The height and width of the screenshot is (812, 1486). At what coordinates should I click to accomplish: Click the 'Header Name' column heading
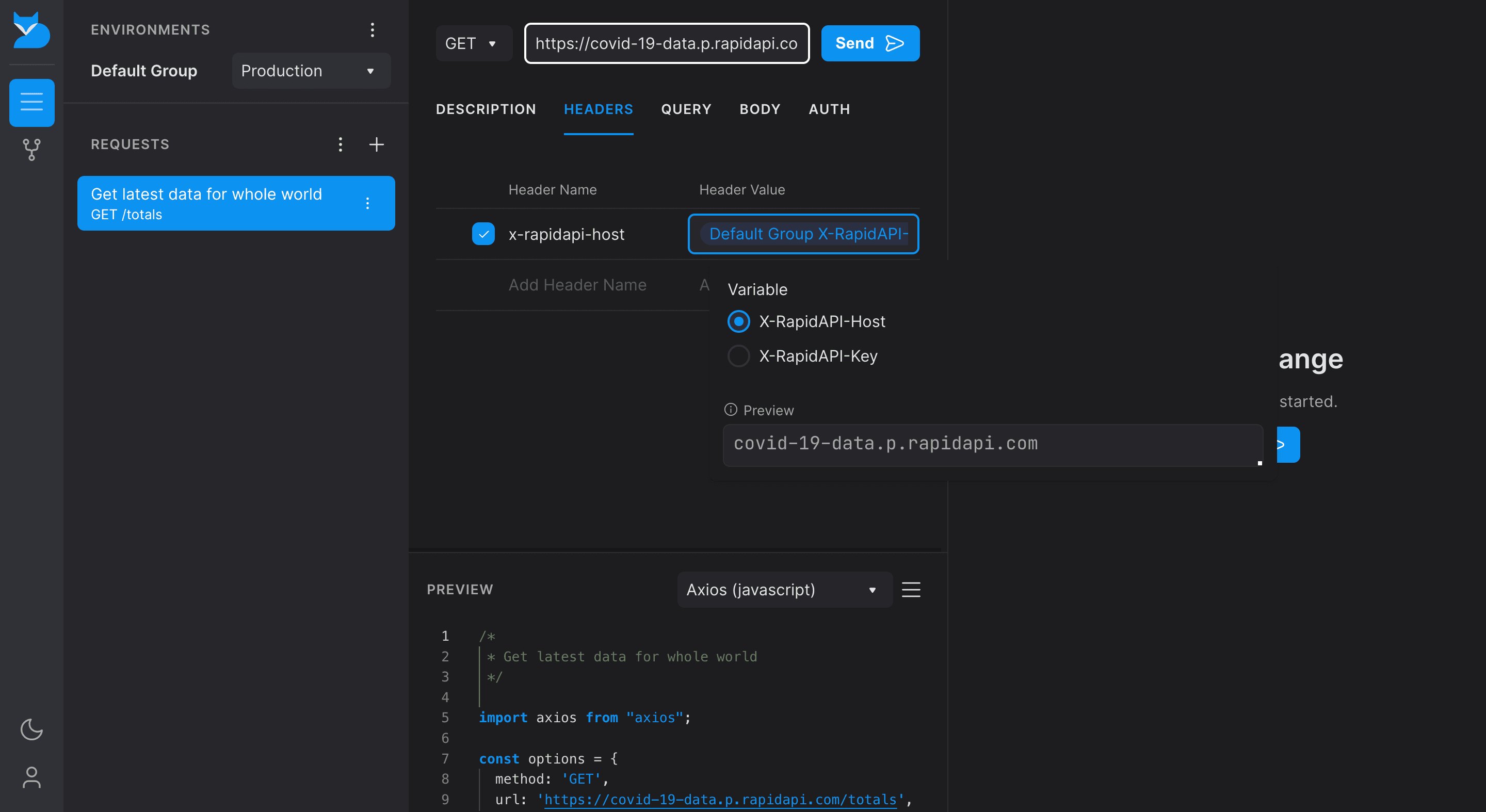[552, 190]
